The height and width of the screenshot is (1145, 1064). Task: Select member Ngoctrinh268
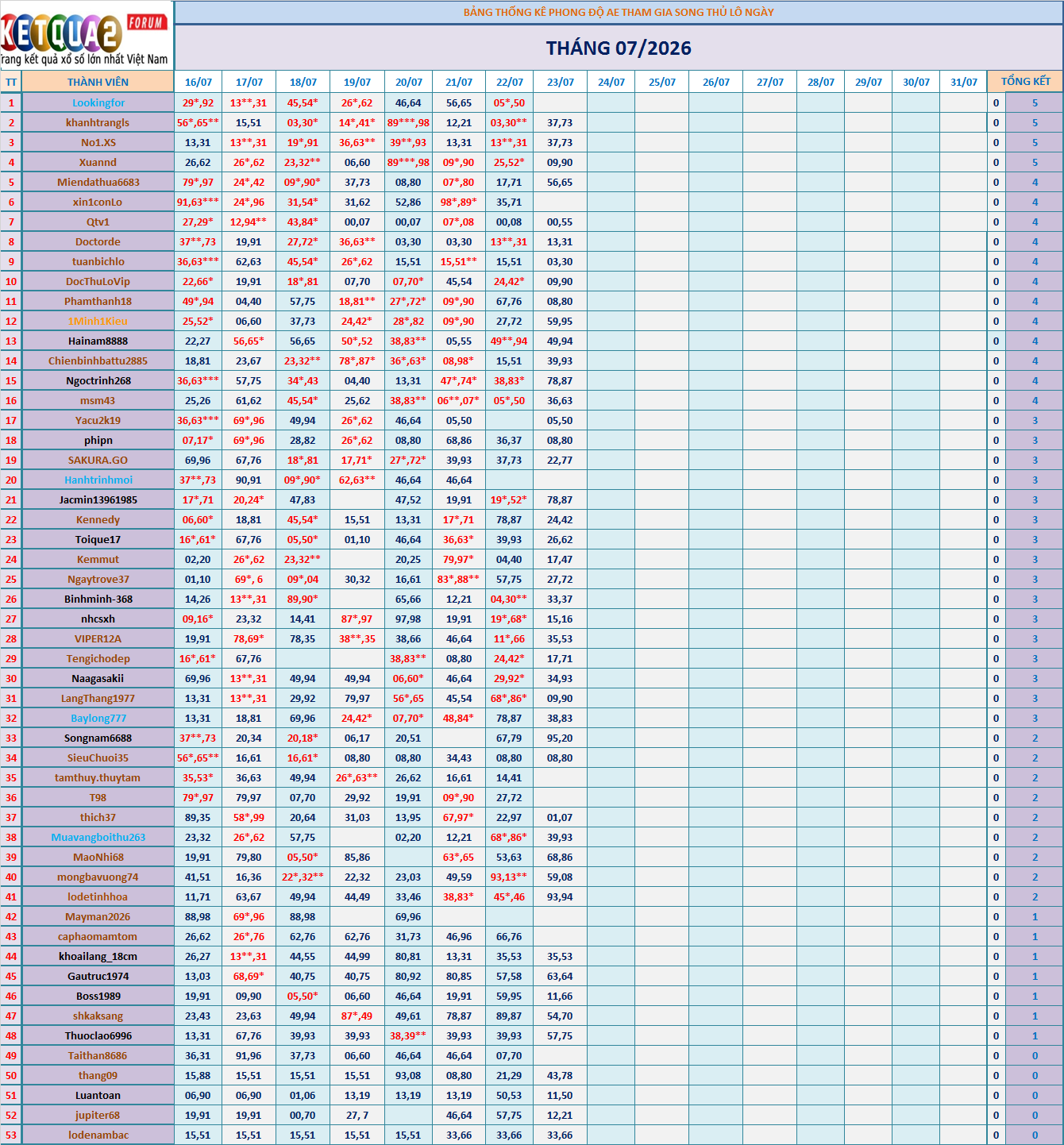click(x=98, y=380)
